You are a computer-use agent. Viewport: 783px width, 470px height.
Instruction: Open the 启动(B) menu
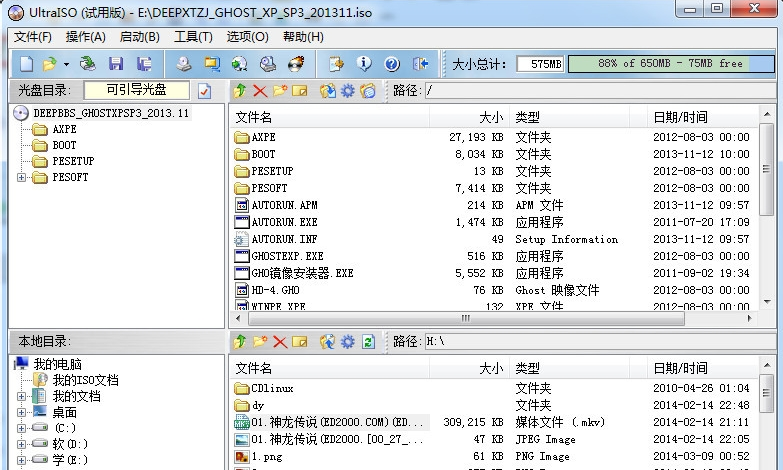pos(140,37)
